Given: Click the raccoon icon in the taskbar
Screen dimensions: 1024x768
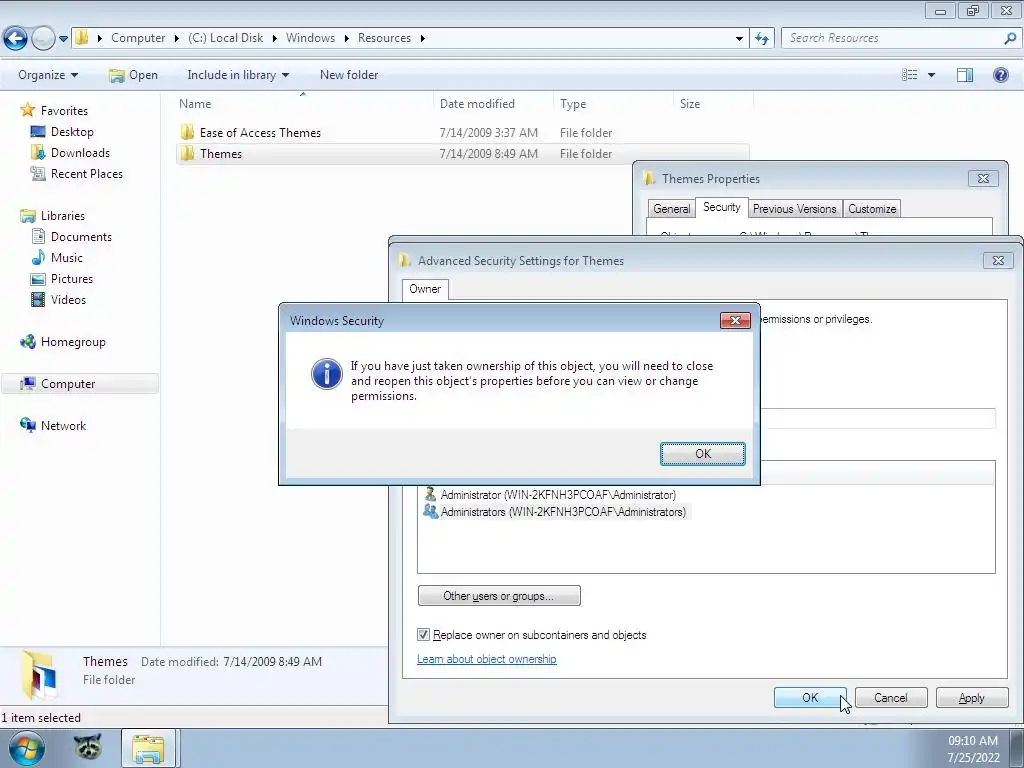Looking at the screenshot, I should coord(88,748).
